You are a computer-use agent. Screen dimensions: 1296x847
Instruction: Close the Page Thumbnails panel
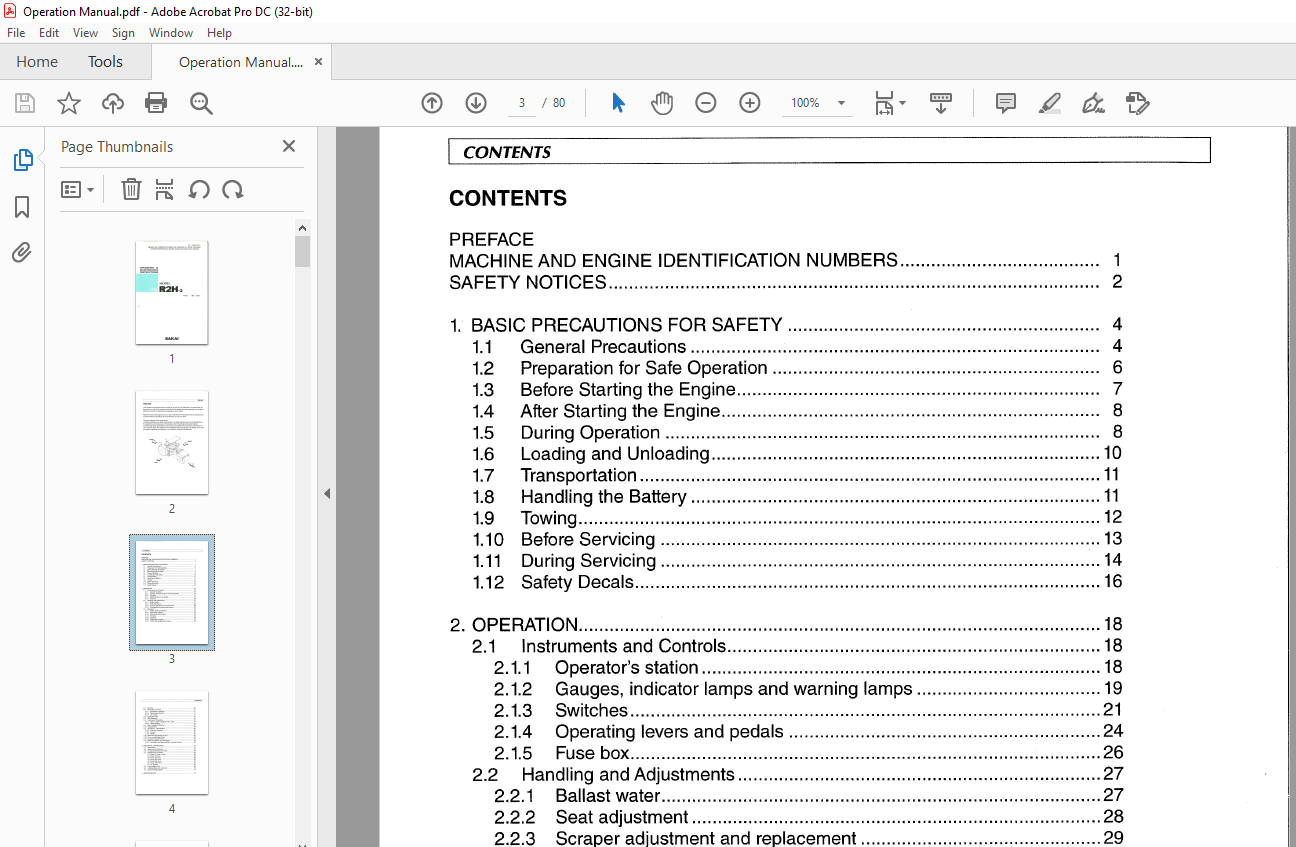click(289, 146)
